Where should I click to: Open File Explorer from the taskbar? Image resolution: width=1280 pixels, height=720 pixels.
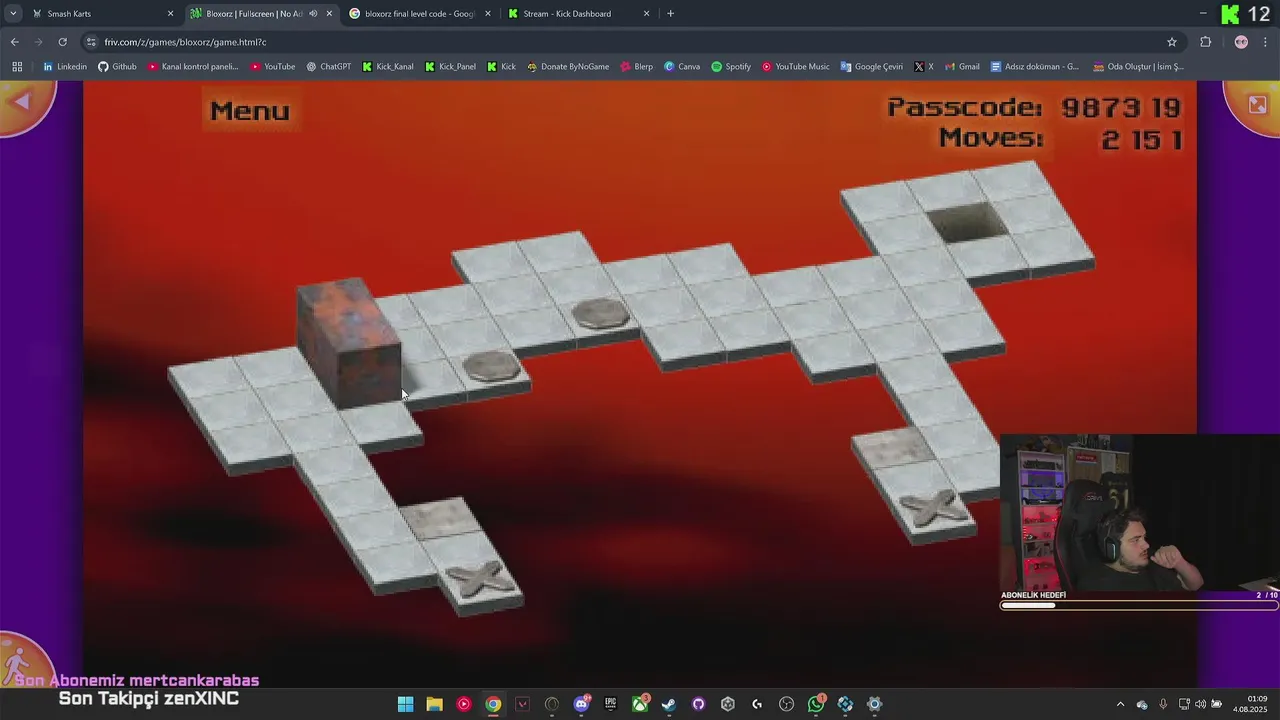pyautogui.click(x=434, y=704)
